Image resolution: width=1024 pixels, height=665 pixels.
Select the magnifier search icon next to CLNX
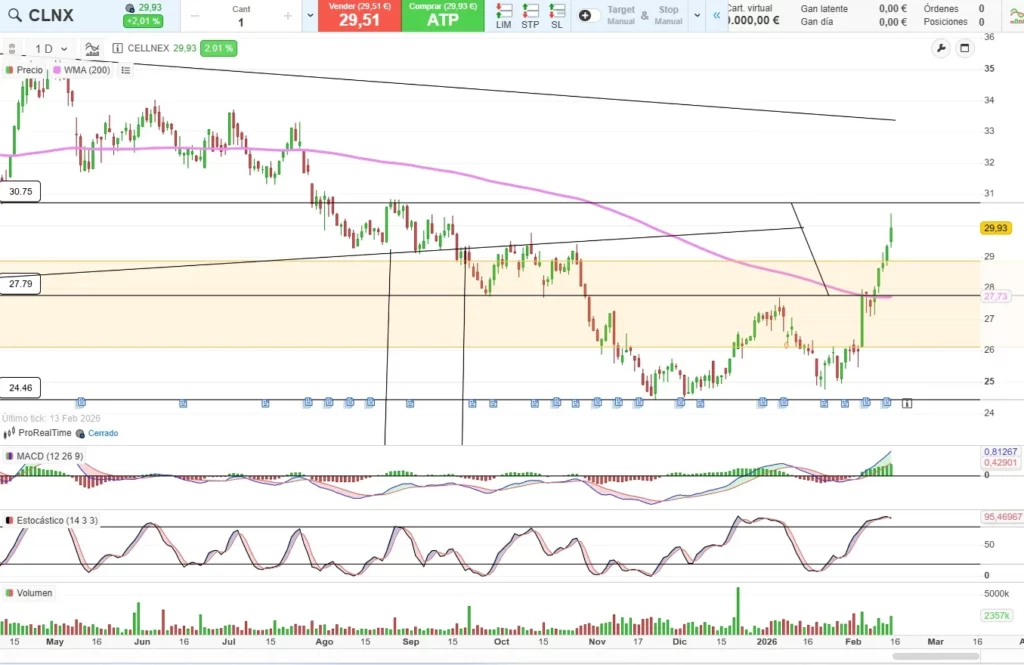[x=14, y=14]
